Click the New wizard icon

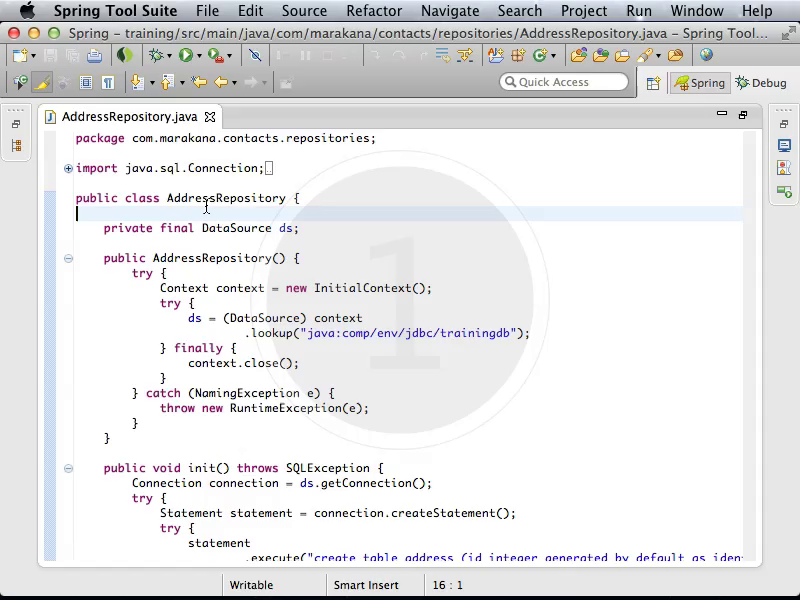pos(20,55)
